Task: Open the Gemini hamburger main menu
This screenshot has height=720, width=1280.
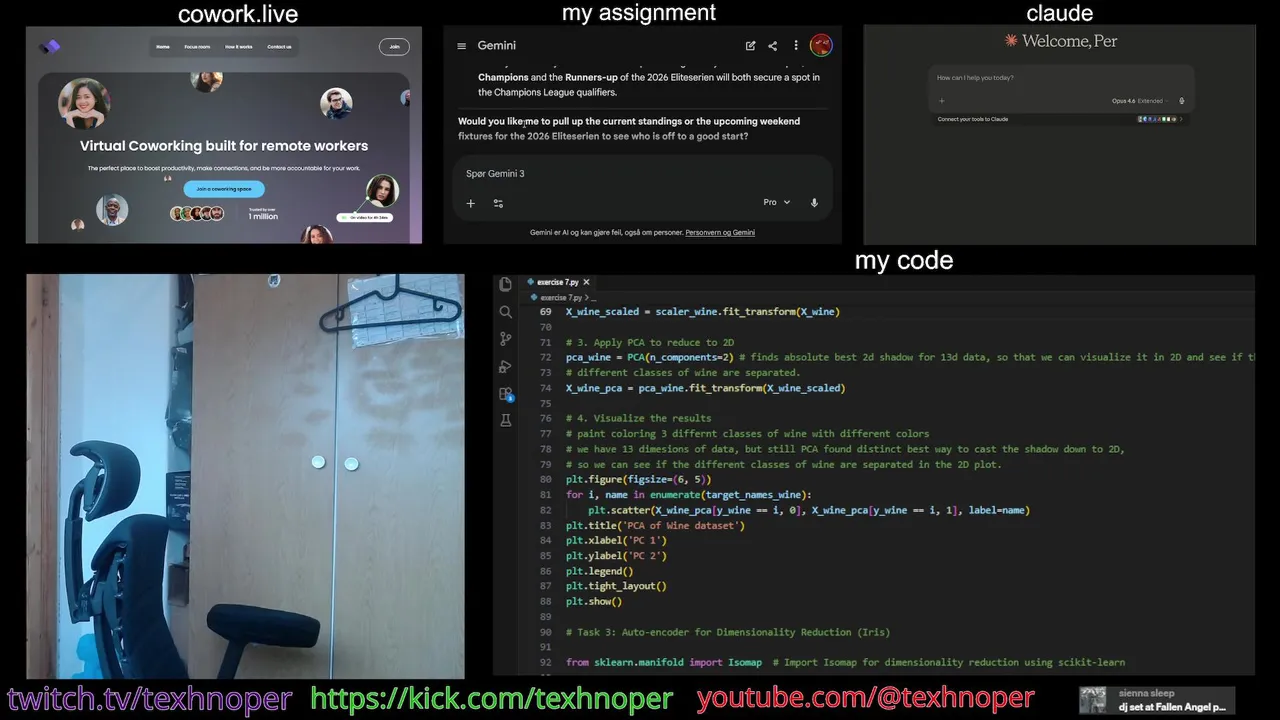Action: pyautogui.click(x=461, y=46)
